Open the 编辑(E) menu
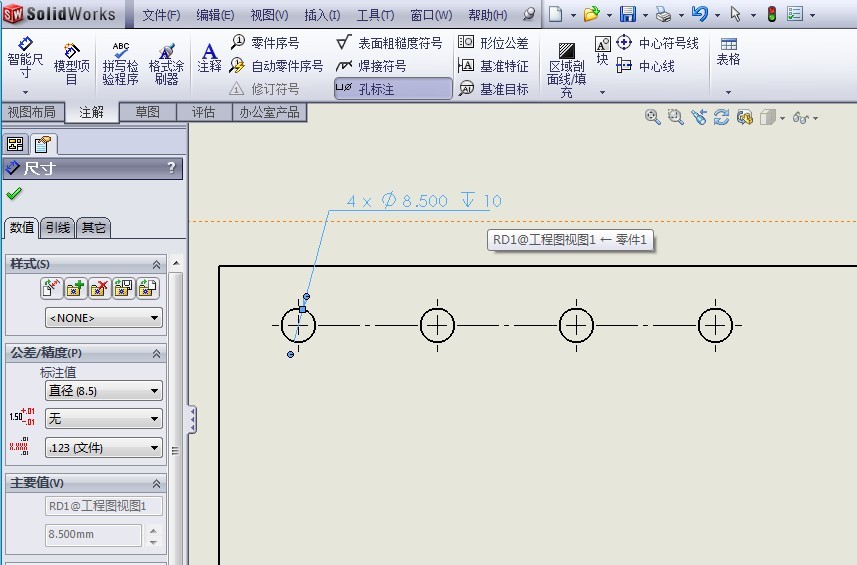The height and width of the screenshot is (565, 857). (215, 15)
